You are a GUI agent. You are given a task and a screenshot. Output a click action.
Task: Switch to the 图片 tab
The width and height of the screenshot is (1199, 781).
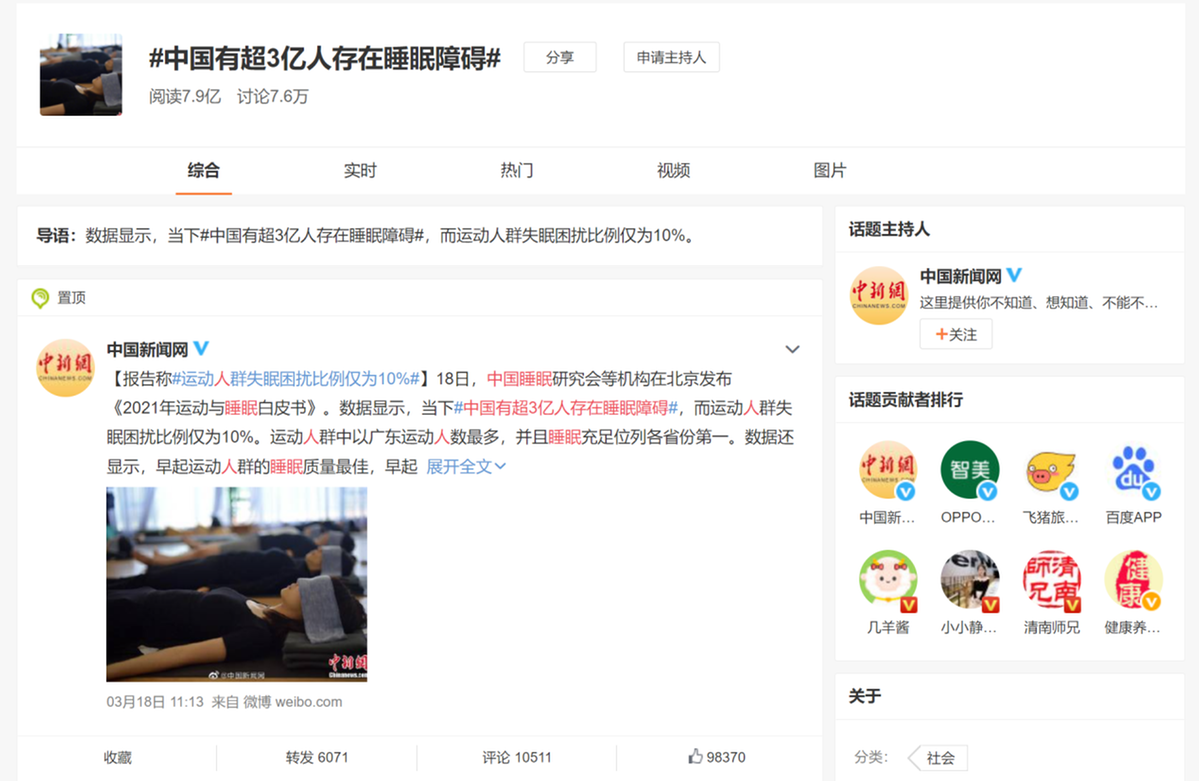(x=830, y=170)
